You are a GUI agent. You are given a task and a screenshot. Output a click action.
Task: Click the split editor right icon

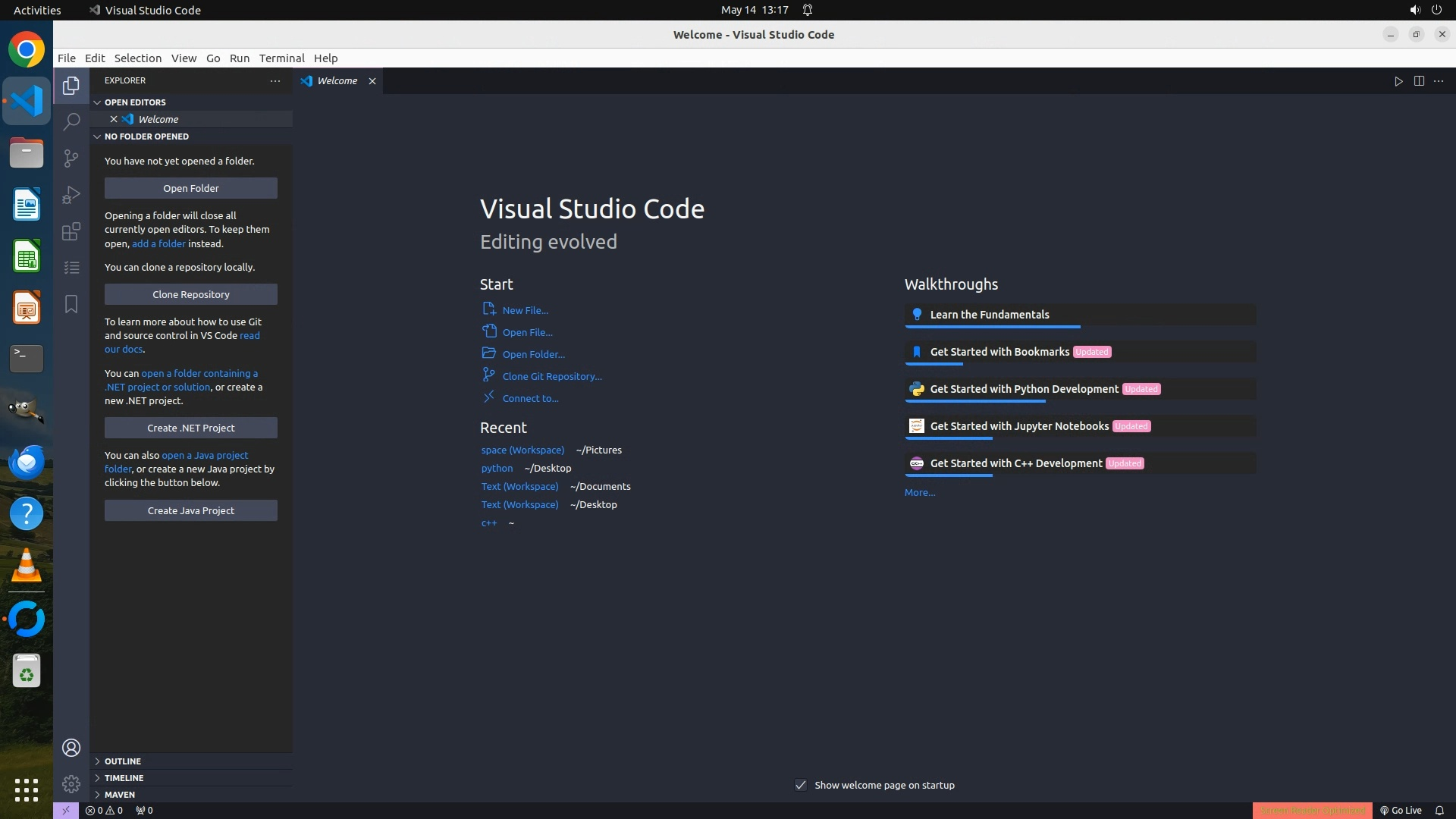(1419, 81)
